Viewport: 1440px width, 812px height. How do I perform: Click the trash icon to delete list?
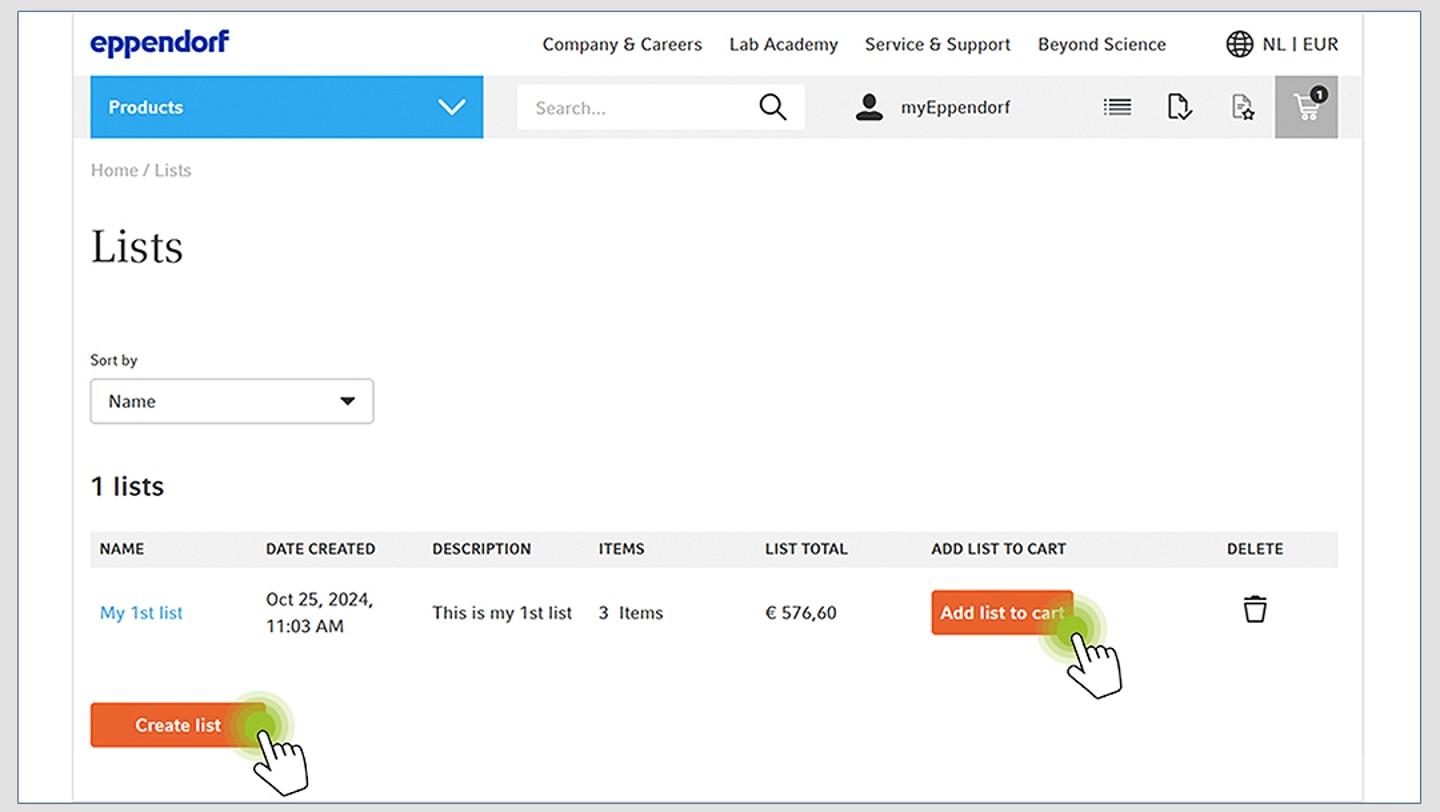pos(1255,609)
